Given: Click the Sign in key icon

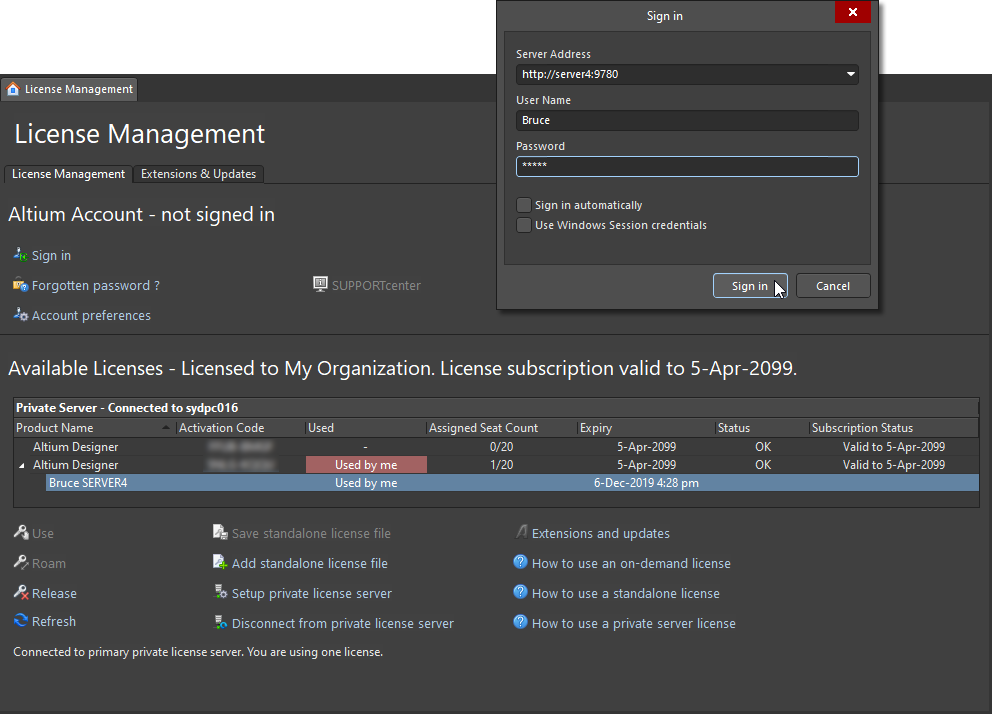Looking at the screenshot, I should (20, 255).
